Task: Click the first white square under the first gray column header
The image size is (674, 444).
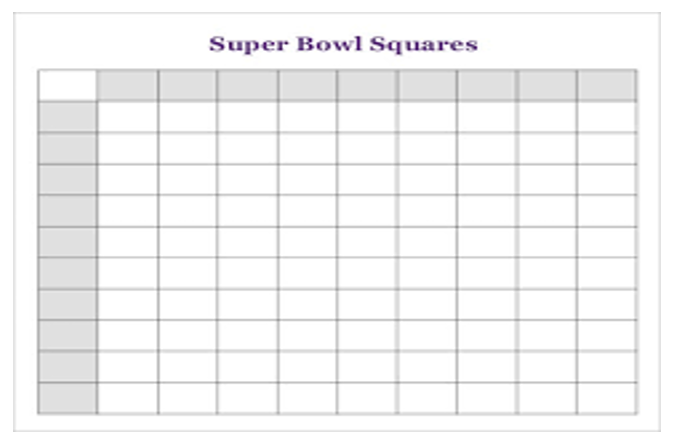Action: (128, 117)
